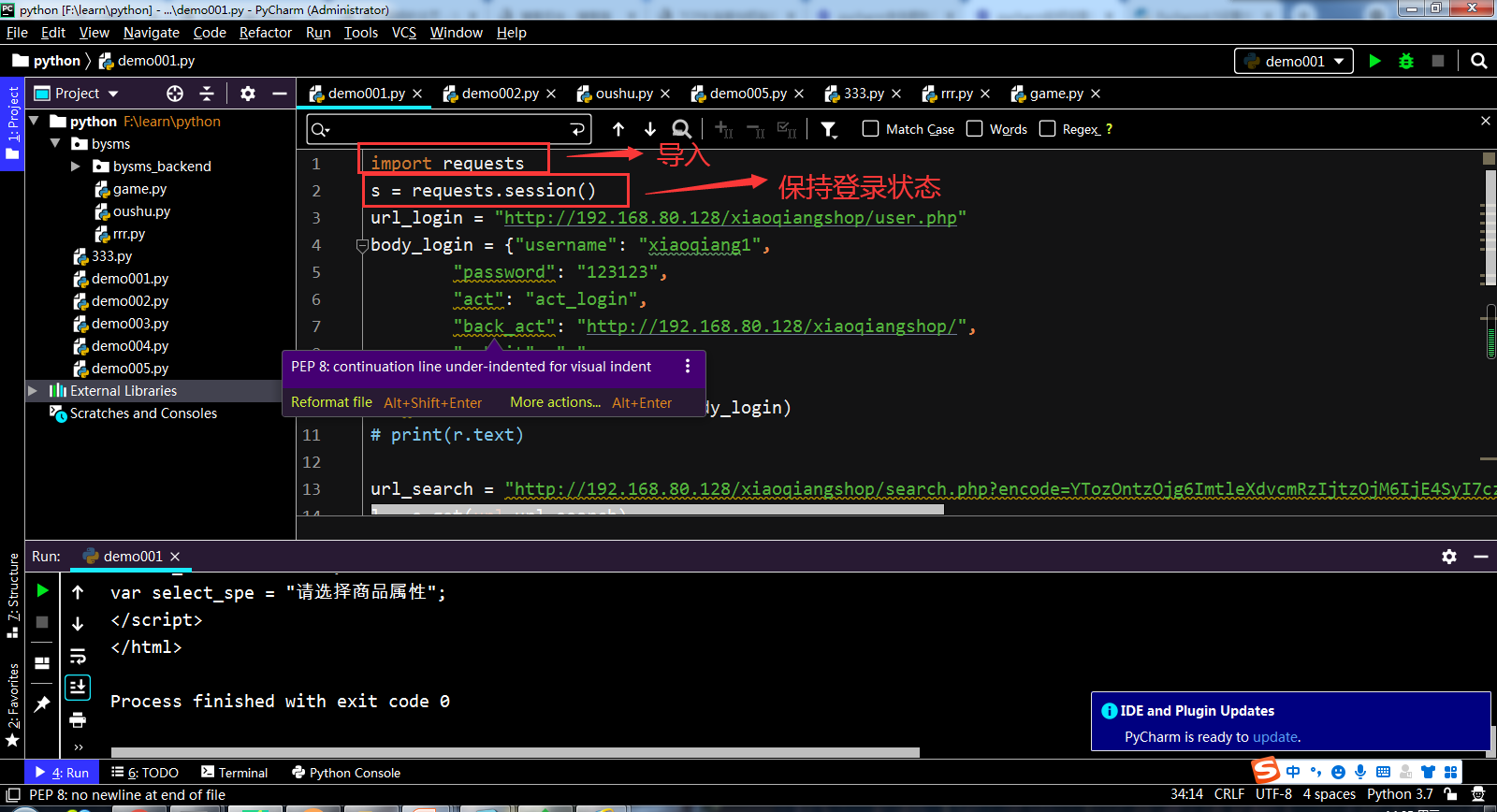Open the demo001 run configuration dropdown

(1294, 61)
